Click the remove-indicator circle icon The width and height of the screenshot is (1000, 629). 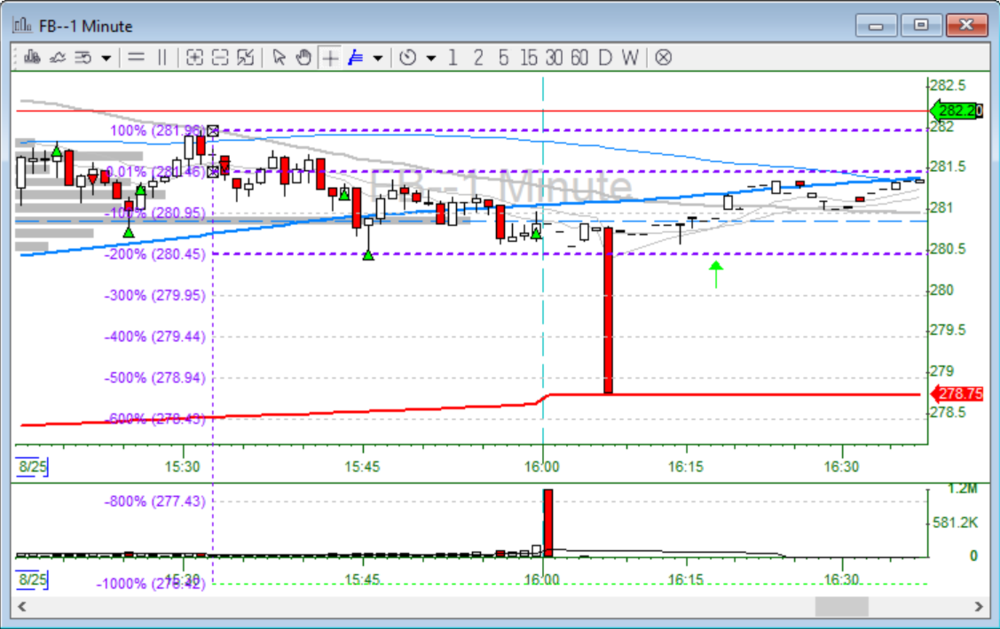click(662, 57)
